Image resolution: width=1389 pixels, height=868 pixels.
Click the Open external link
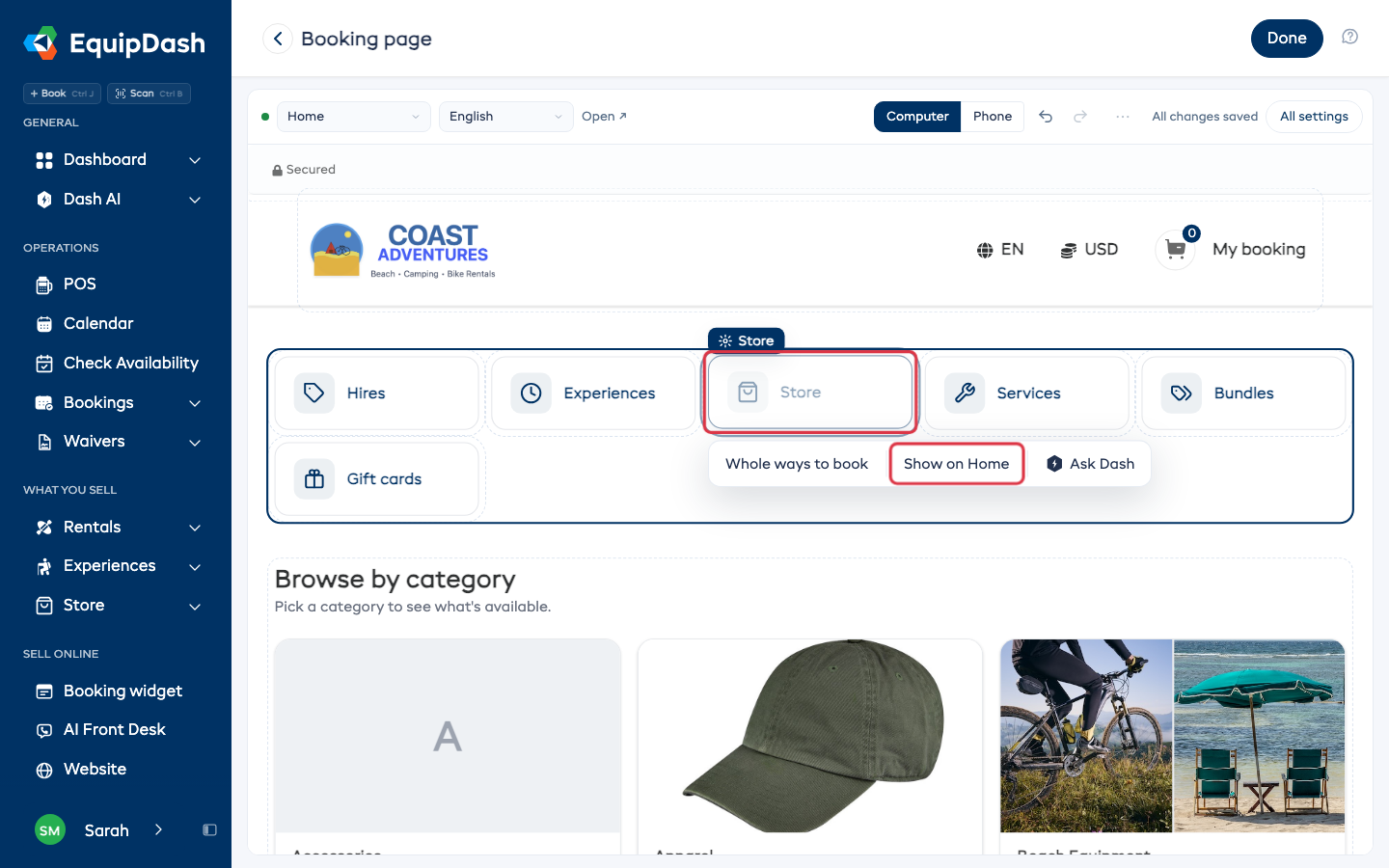(x=604, y=117)
